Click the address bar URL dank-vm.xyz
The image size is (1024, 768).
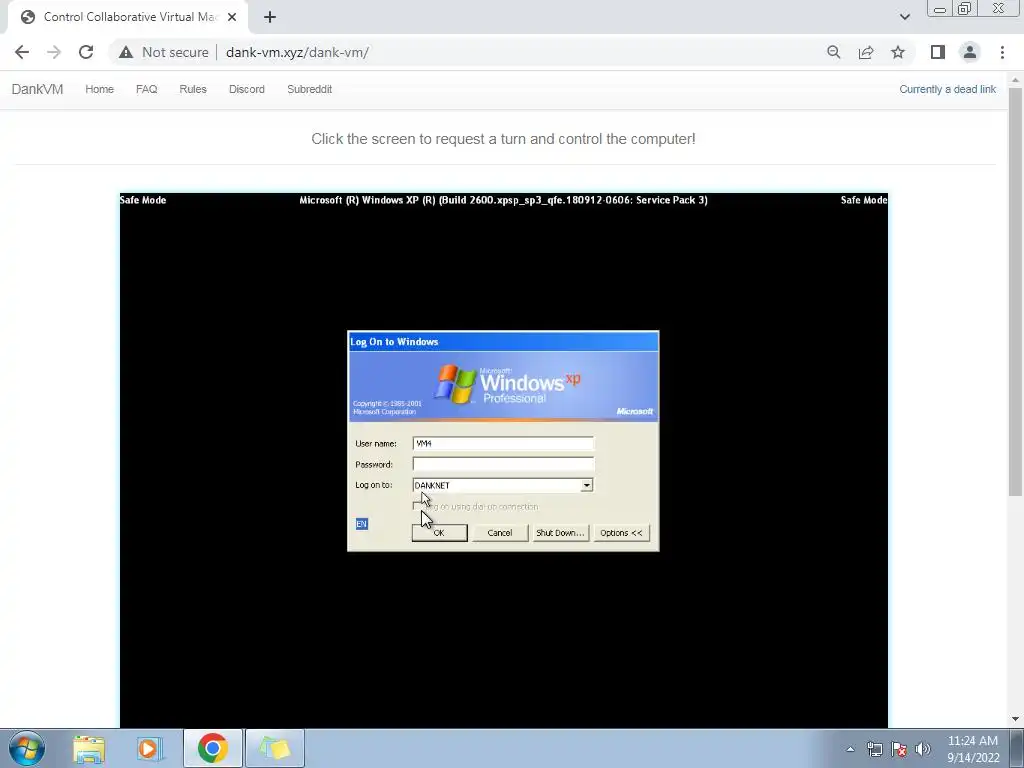[297, 52]
